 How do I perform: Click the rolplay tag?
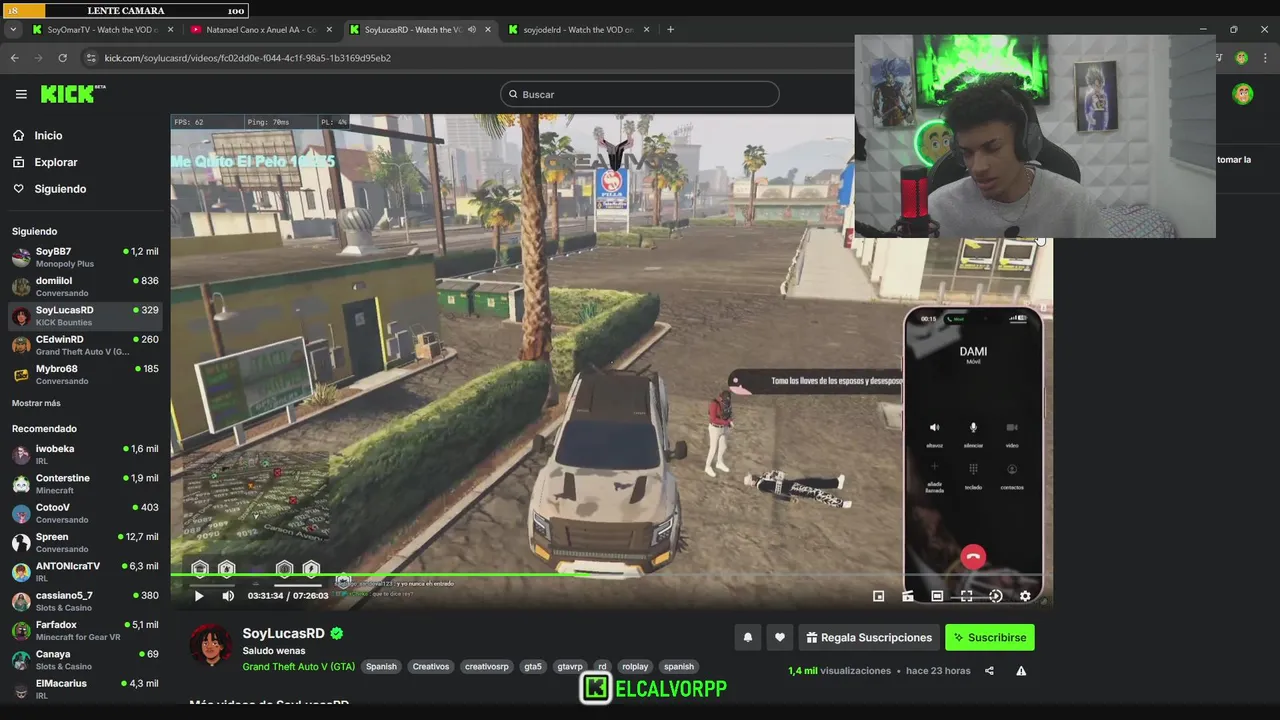[x=635, y=666]
